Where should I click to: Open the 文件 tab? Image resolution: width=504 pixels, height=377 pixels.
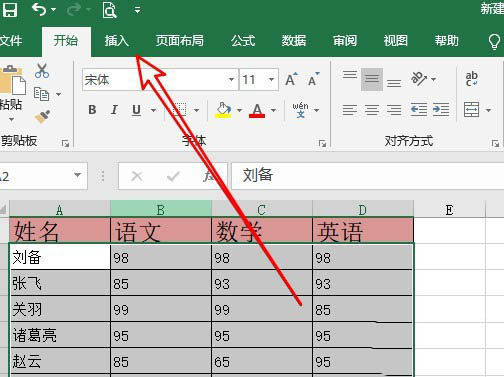coord(10,41)
